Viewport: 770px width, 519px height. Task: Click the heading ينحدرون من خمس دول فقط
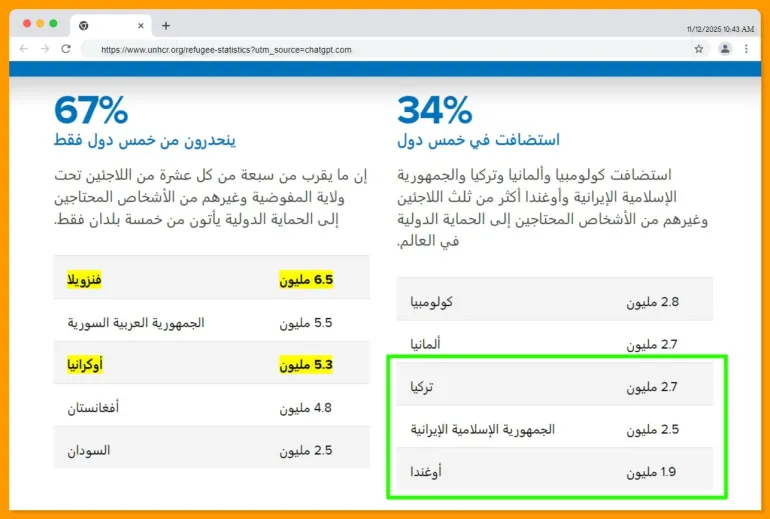click(x=145, y=141)
